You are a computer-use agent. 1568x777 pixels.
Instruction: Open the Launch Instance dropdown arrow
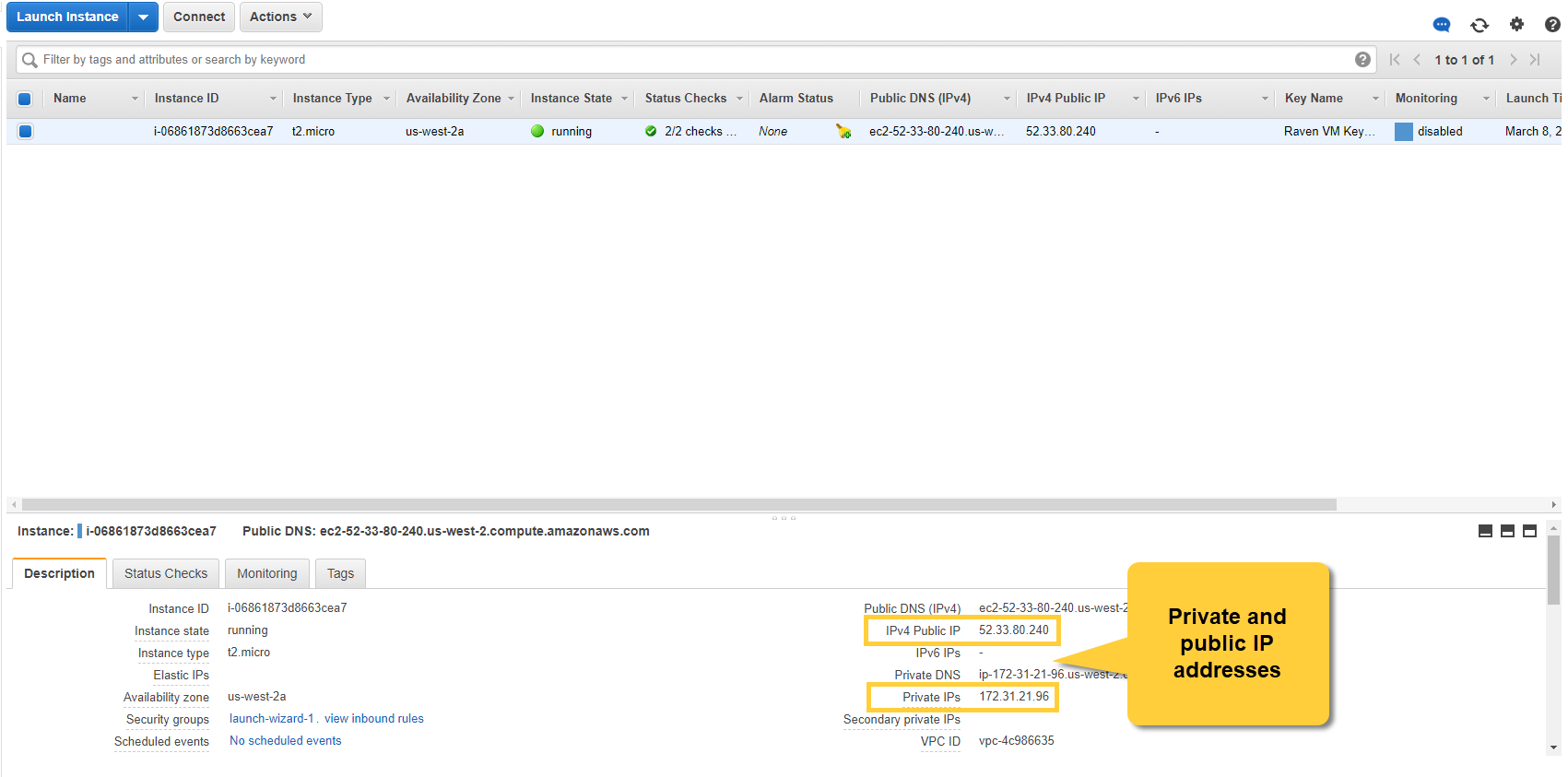coord(143,17)
